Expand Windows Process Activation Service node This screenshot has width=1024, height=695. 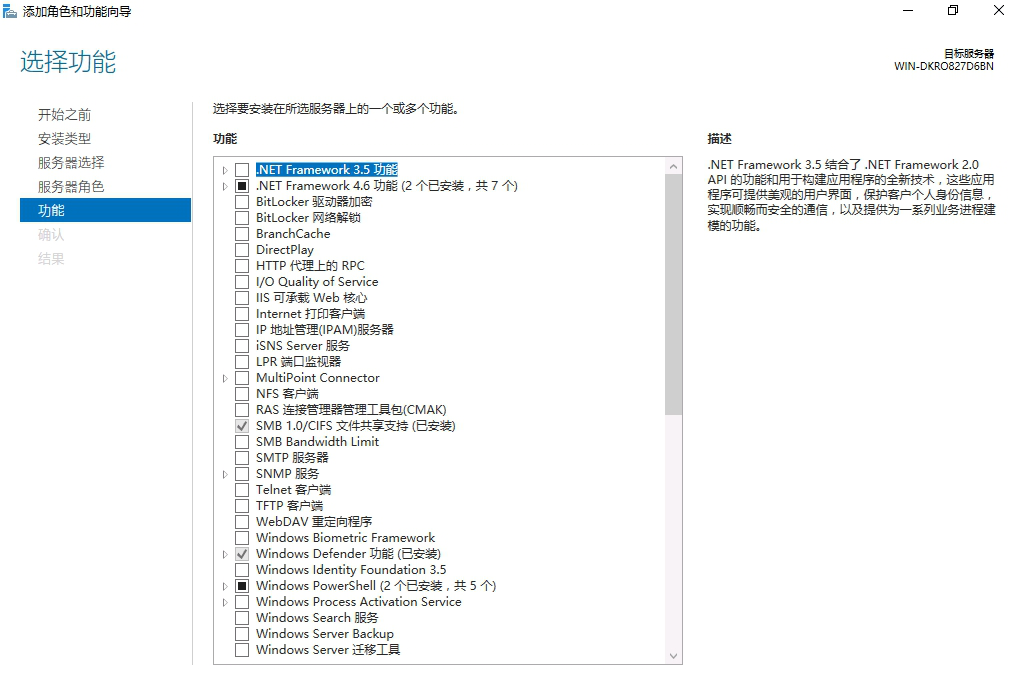pos(225,603)
